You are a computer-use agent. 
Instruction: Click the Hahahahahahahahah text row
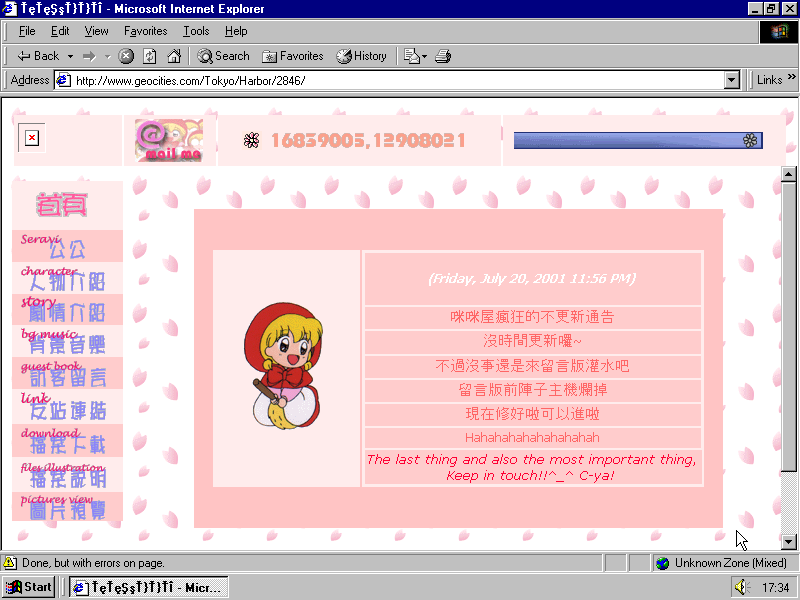533,438
